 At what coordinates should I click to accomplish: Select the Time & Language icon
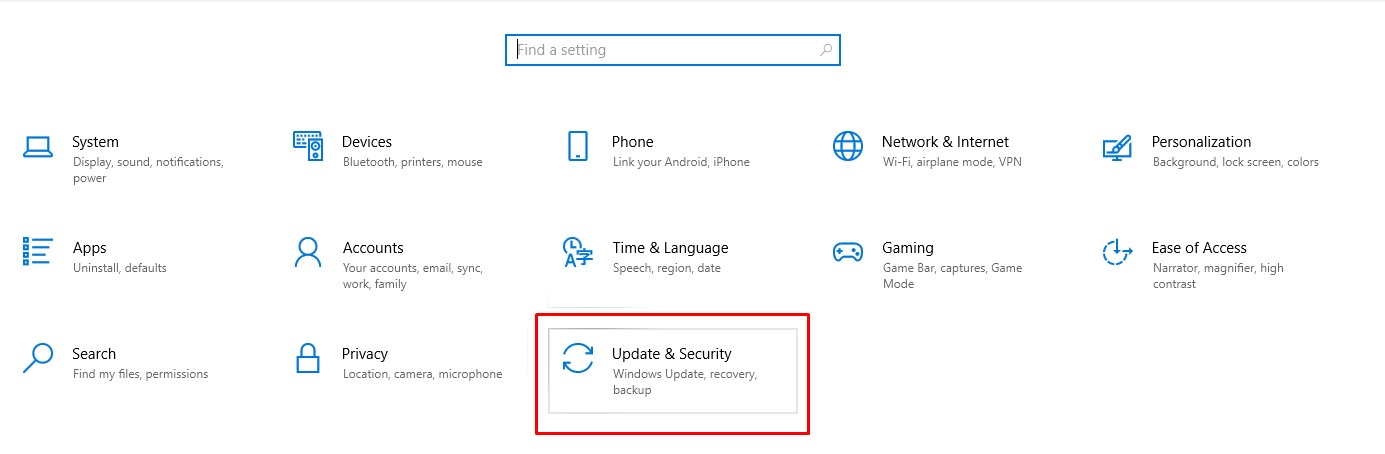pos(578,252)
